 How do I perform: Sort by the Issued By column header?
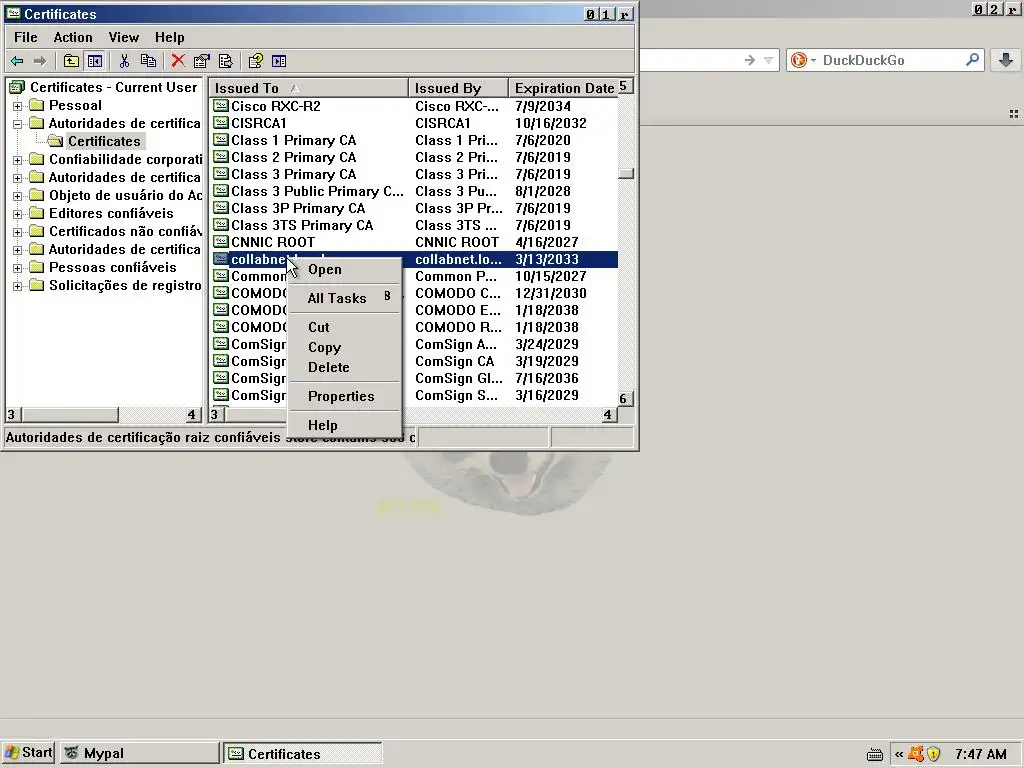(x=458, y=88)
